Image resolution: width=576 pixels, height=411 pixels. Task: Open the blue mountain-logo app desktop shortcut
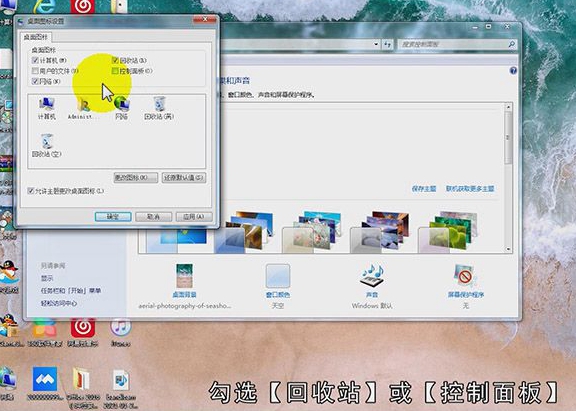tap(45, 383)
